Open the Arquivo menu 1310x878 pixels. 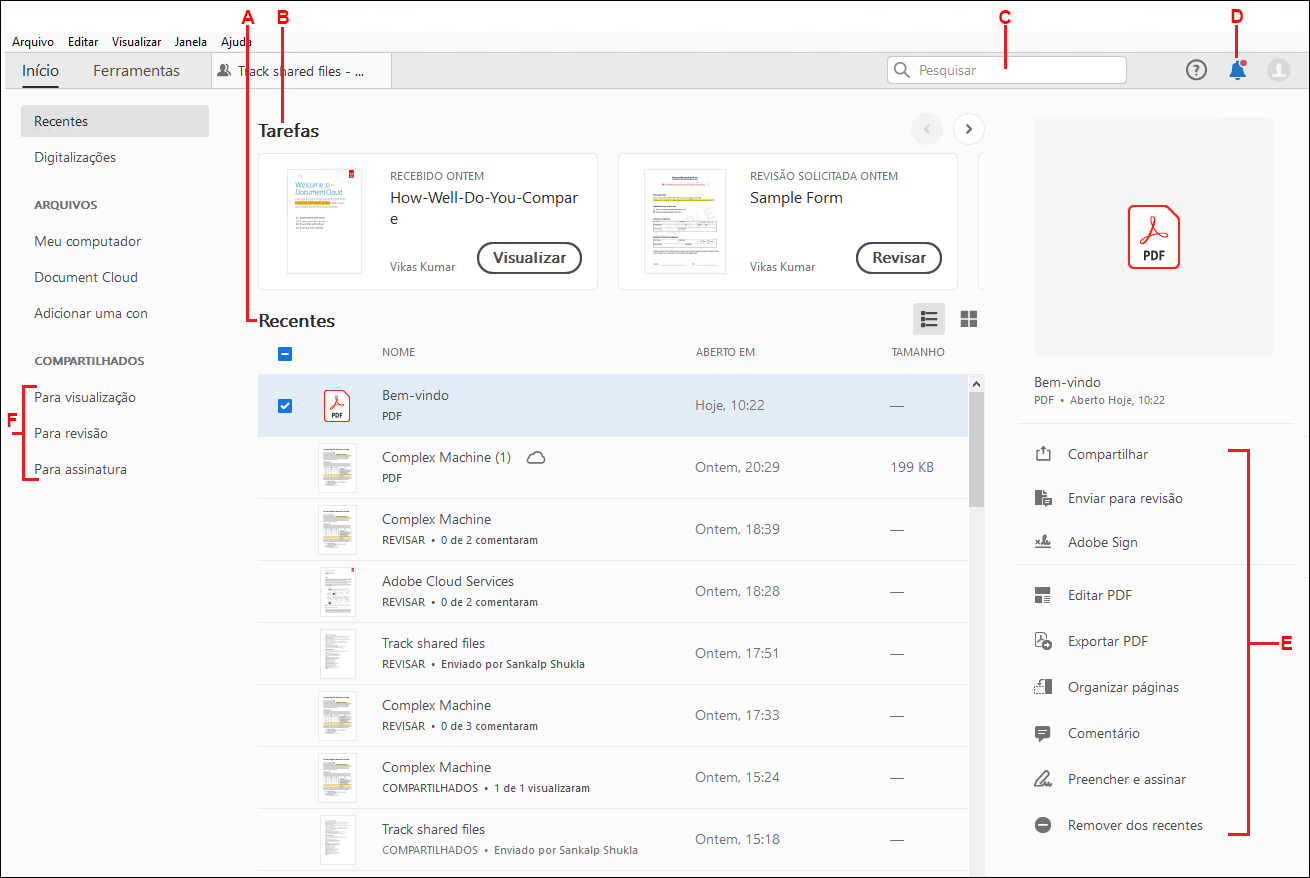click(x=33, y=41)
